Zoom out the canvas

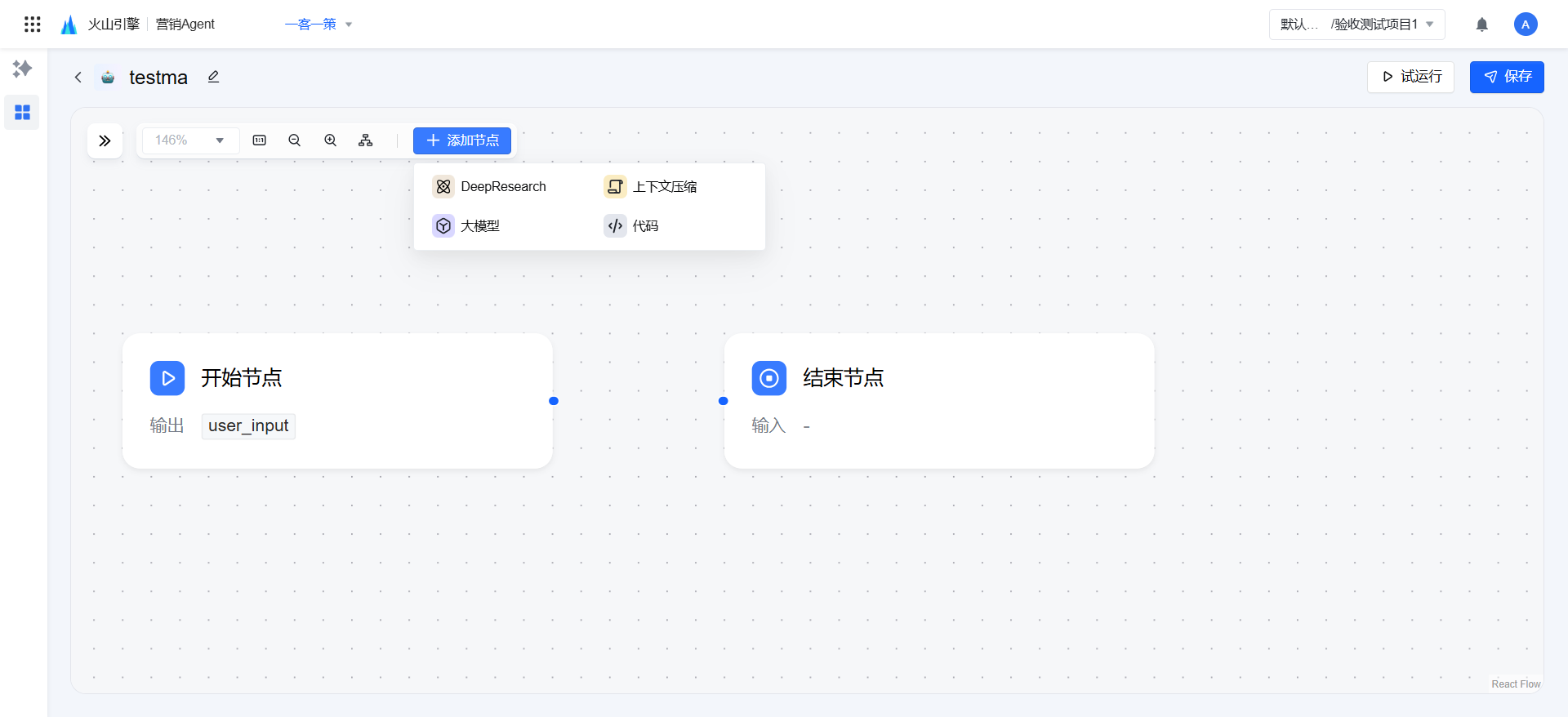pyautogui.click(x=295, y=140)
